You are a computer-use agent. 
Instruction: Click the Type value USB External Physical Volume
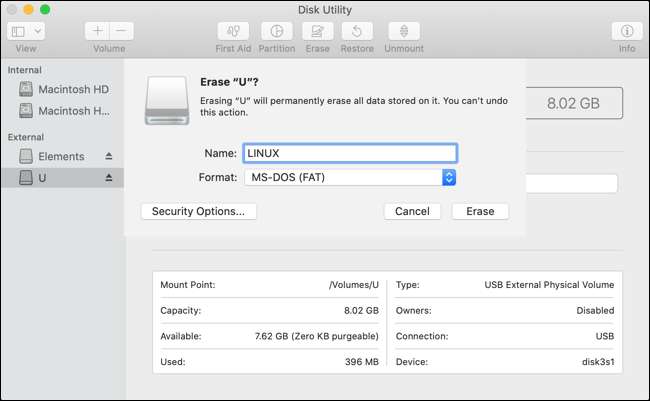(x=549, y=285)
